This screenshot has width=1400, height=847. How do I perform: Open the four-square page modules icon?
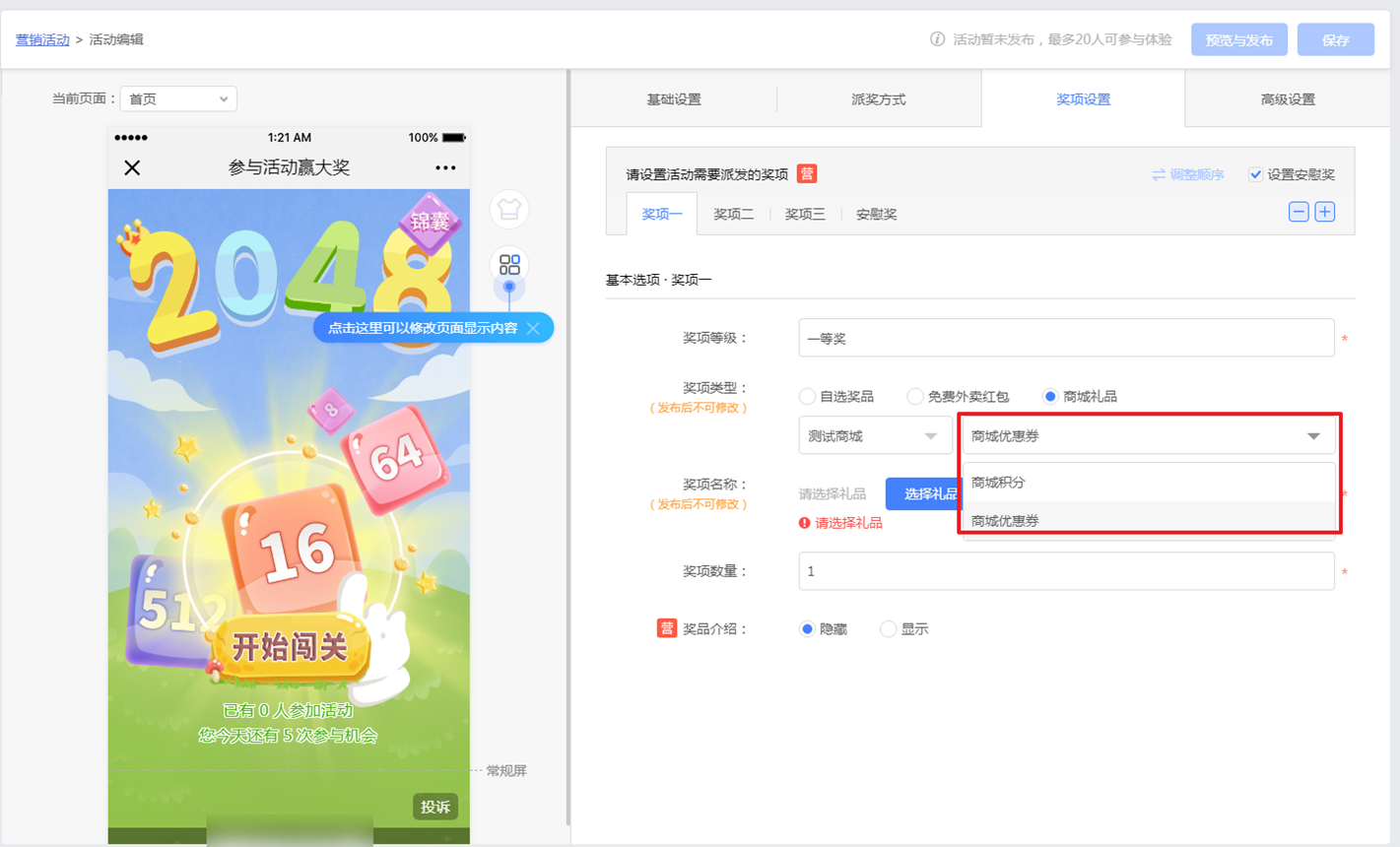(x=509, y=265)
